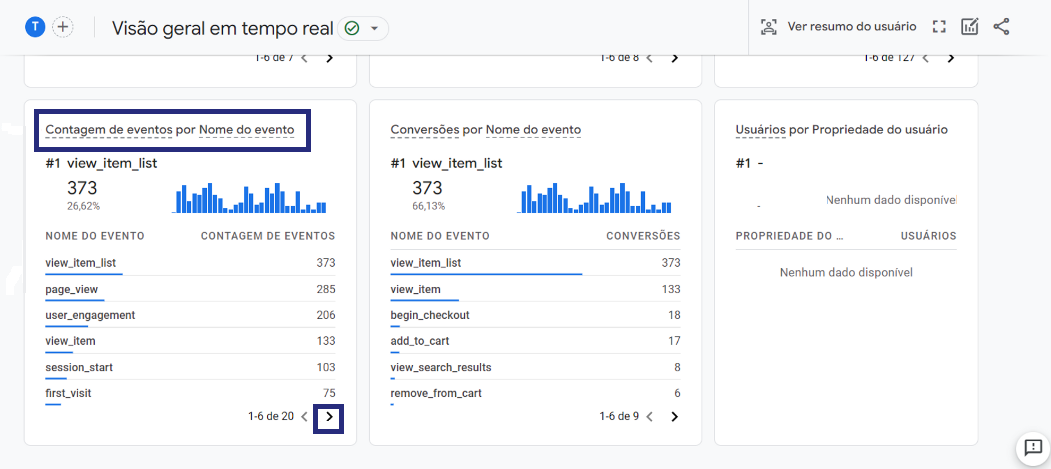
Task: Show previous page of conversions table
Action: point(649,417)
